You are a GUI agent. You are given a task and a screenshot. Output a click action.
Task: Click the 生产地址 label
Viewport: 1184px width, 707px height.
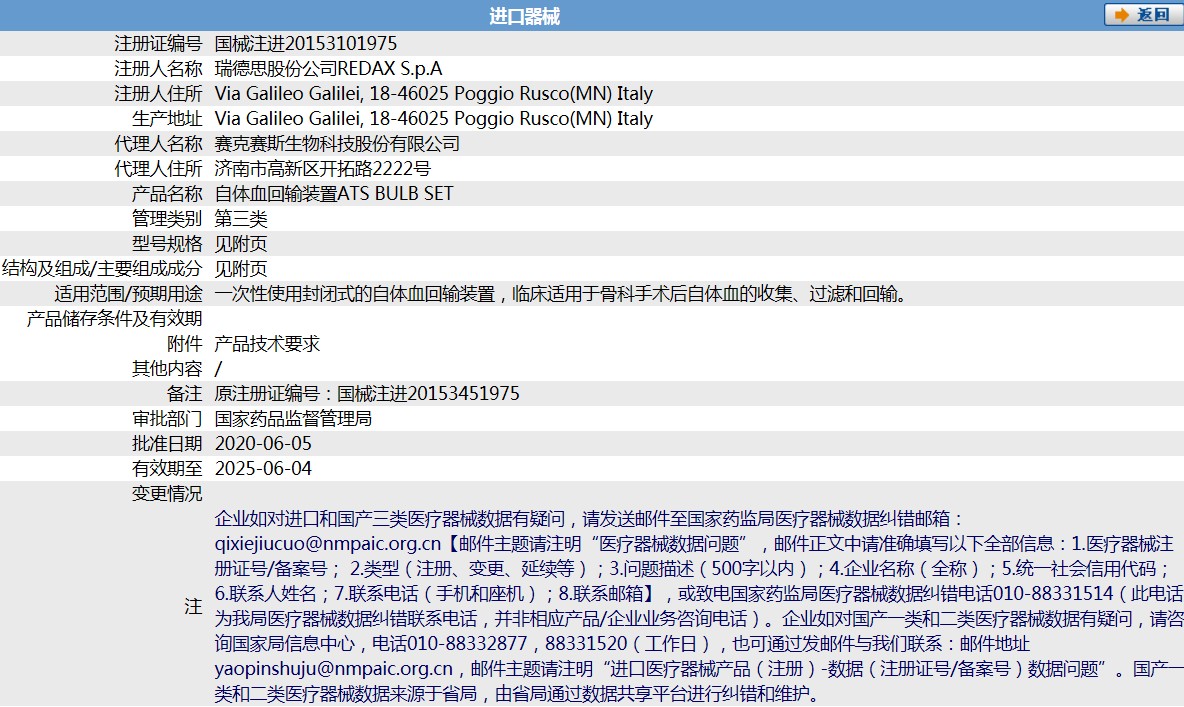168,119
